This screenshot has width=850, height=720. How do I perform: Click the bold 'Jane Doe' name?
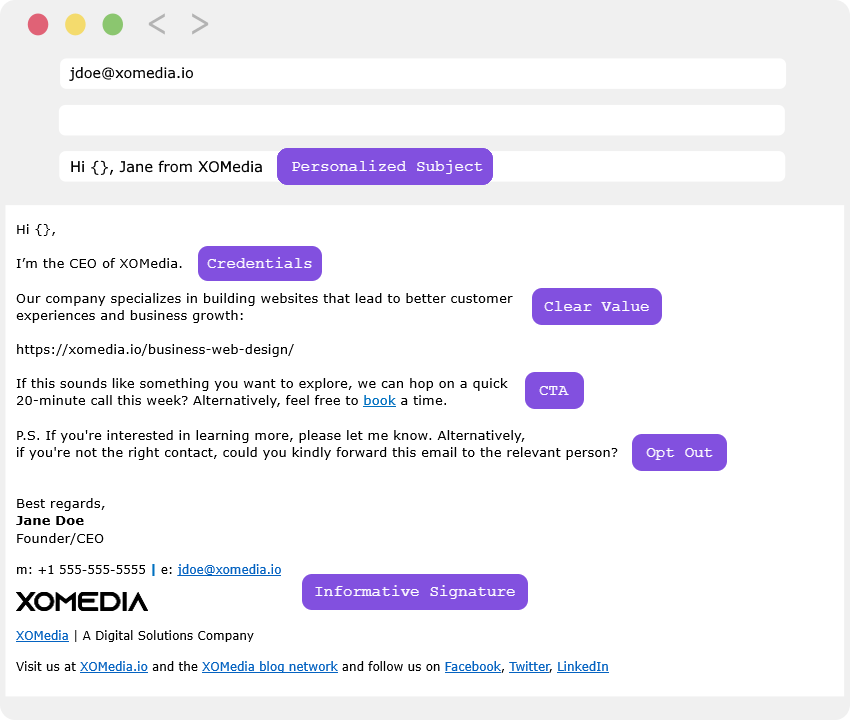[50, 520]
